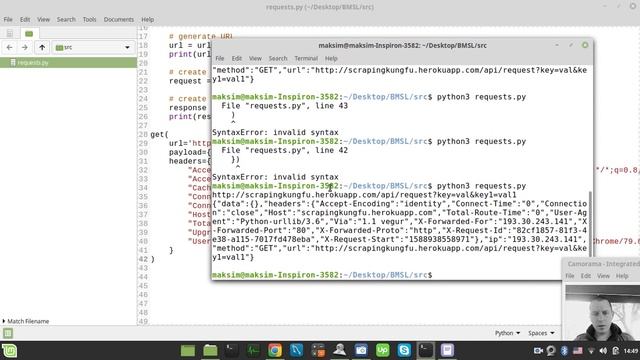Open Google Chrome from taskbar

[x=275, y=351]
